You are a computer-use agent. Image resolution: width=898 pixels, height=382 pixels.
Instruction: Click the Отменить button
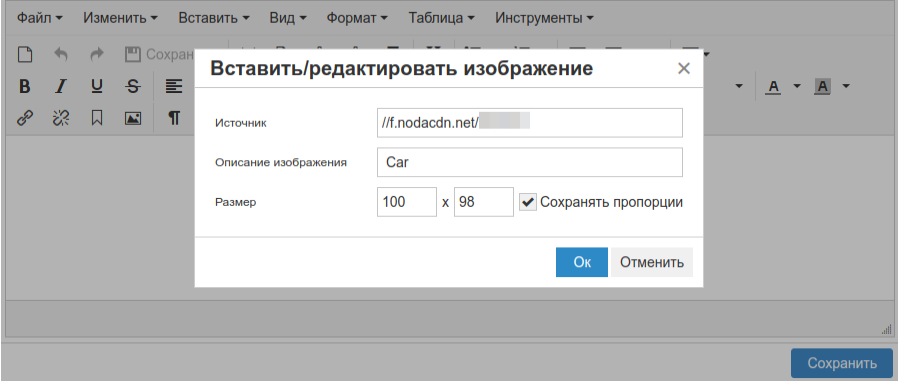click(652, 262)
